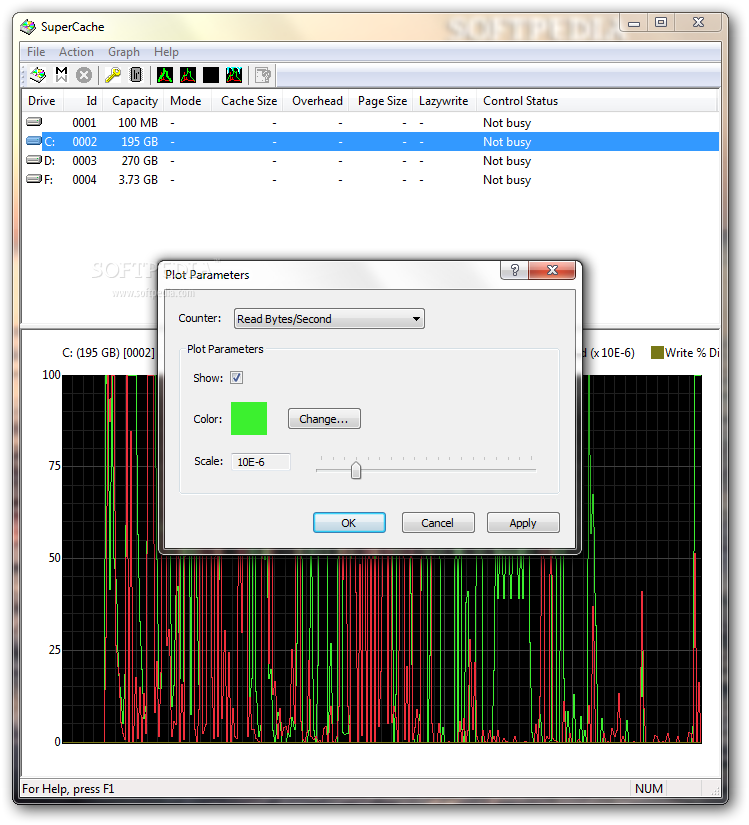The width and height of the screenshot is (749, 825).
Task: Click the Write % legend color swatch
Action: pos(657,353)
